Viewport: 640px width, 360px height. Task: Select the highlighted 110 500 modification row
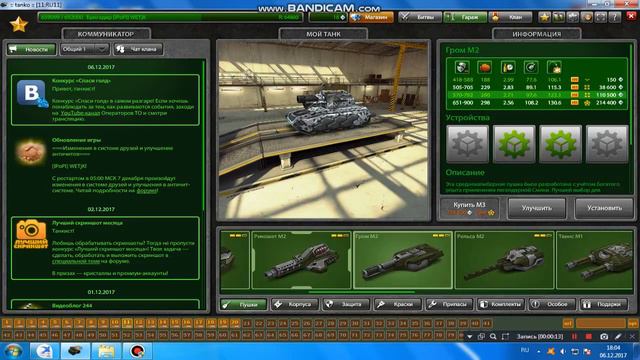[537, 95]
